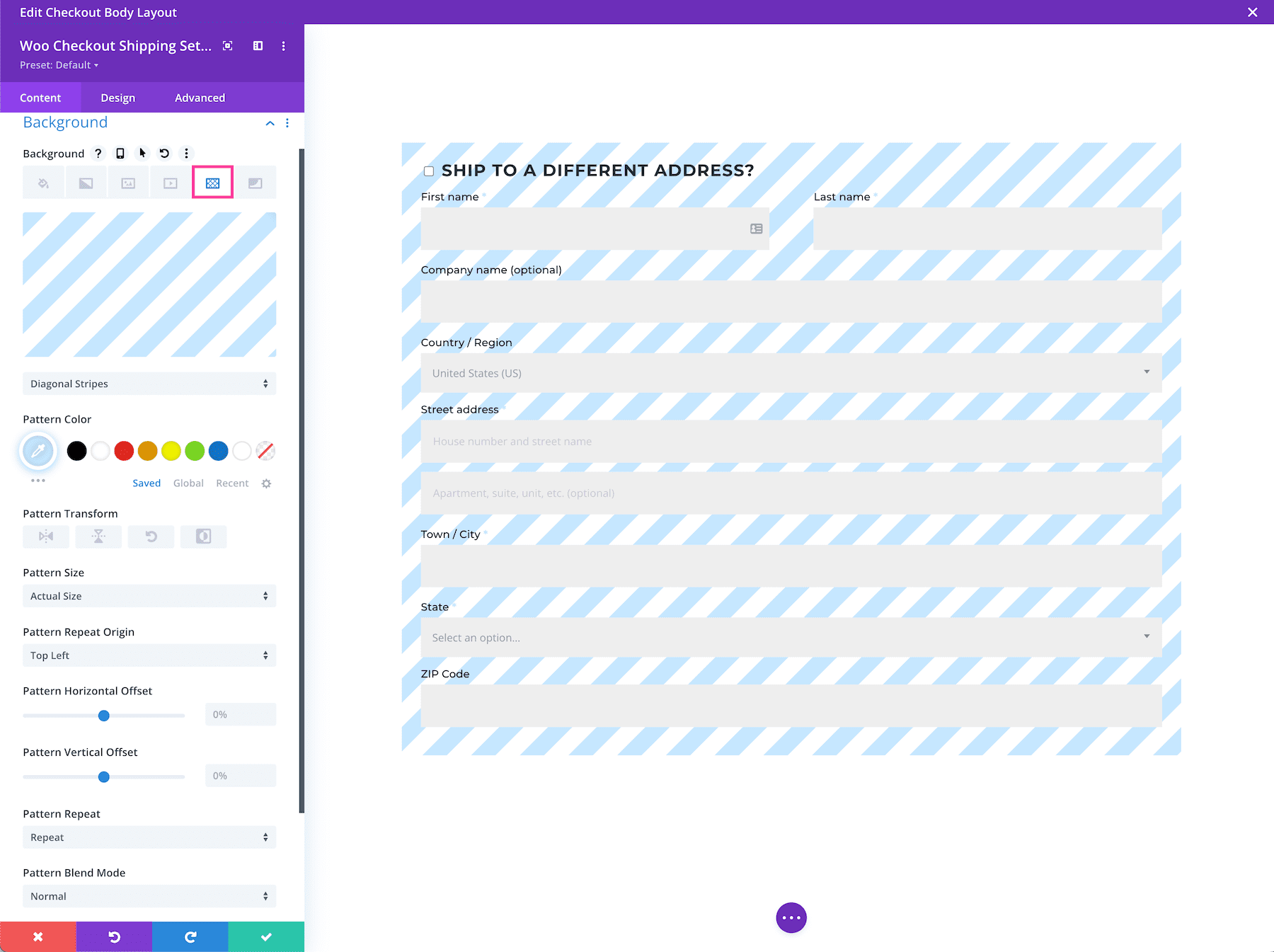Rotate the pattern using Pattern Transform
Viewport: 1274px width, 952px height.
(151, 537)
